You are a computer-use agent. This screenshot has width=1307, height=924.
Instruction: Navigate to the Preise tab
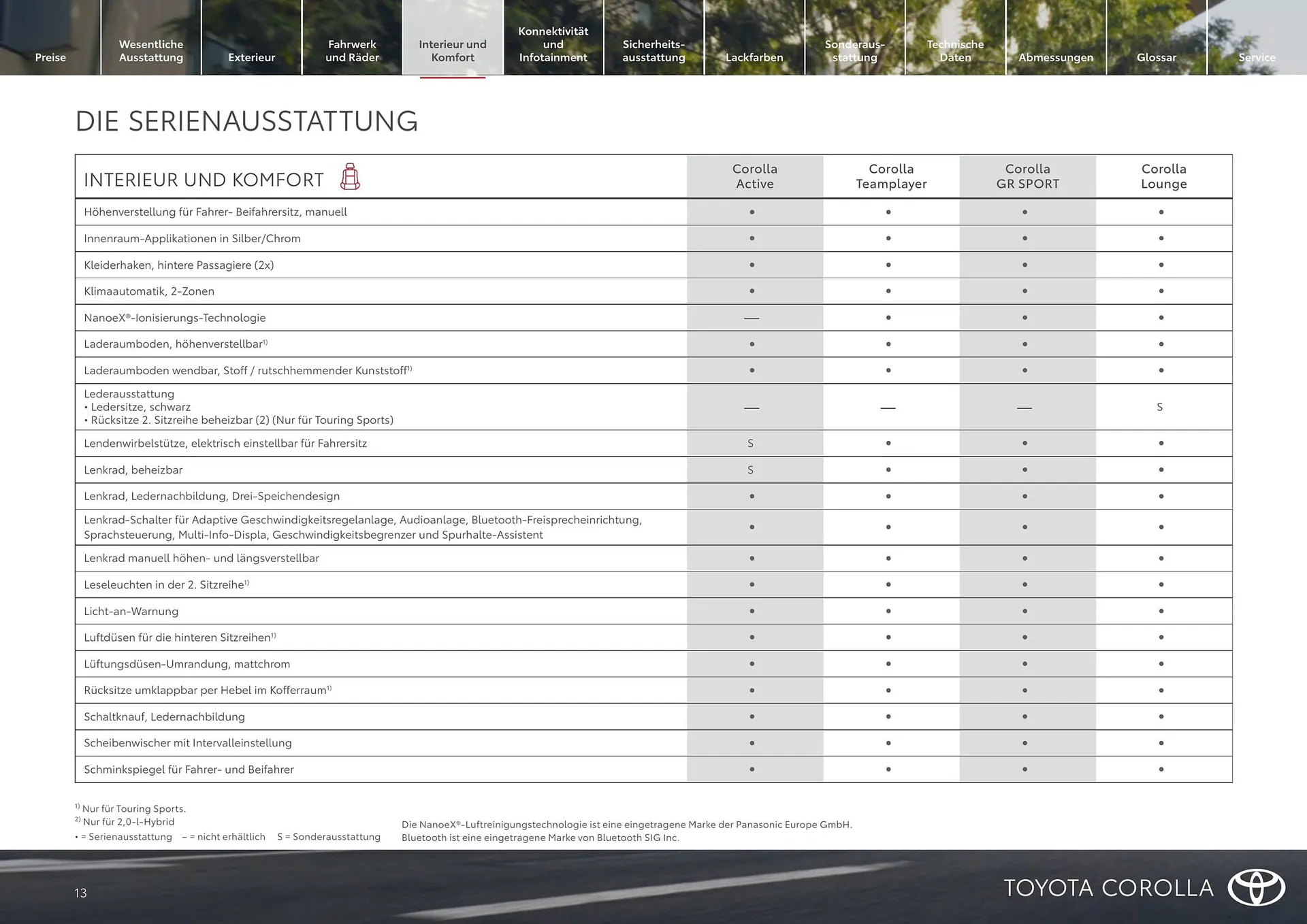(x=50, y=57)
